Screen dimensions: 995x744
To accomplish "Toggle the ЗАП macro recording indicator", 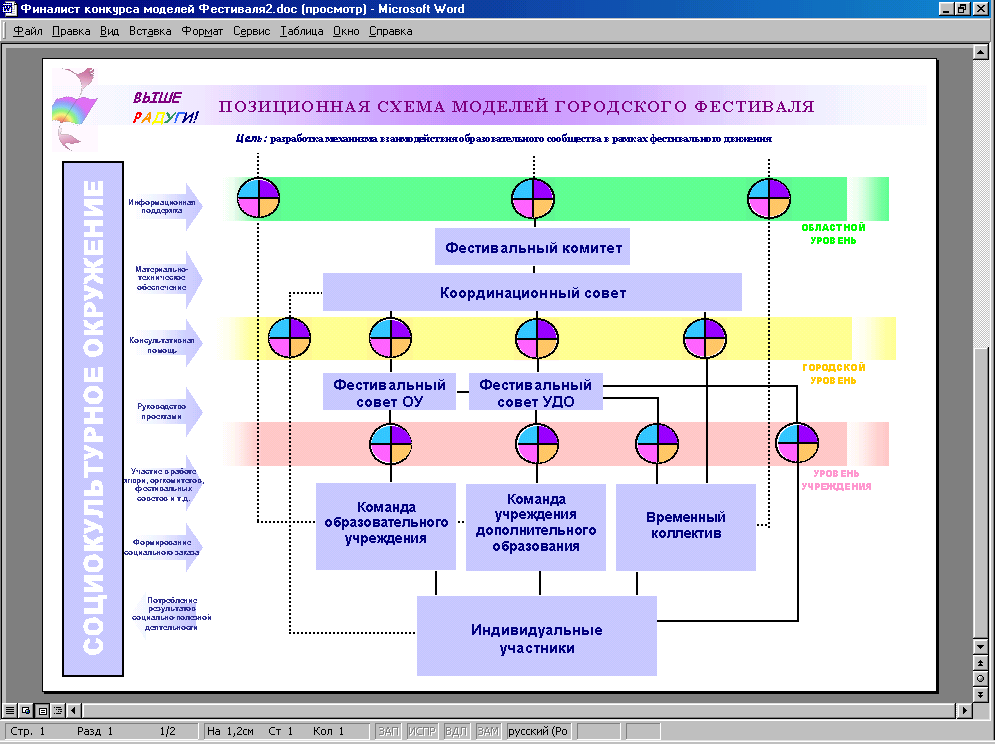I will tap(388, 731).
